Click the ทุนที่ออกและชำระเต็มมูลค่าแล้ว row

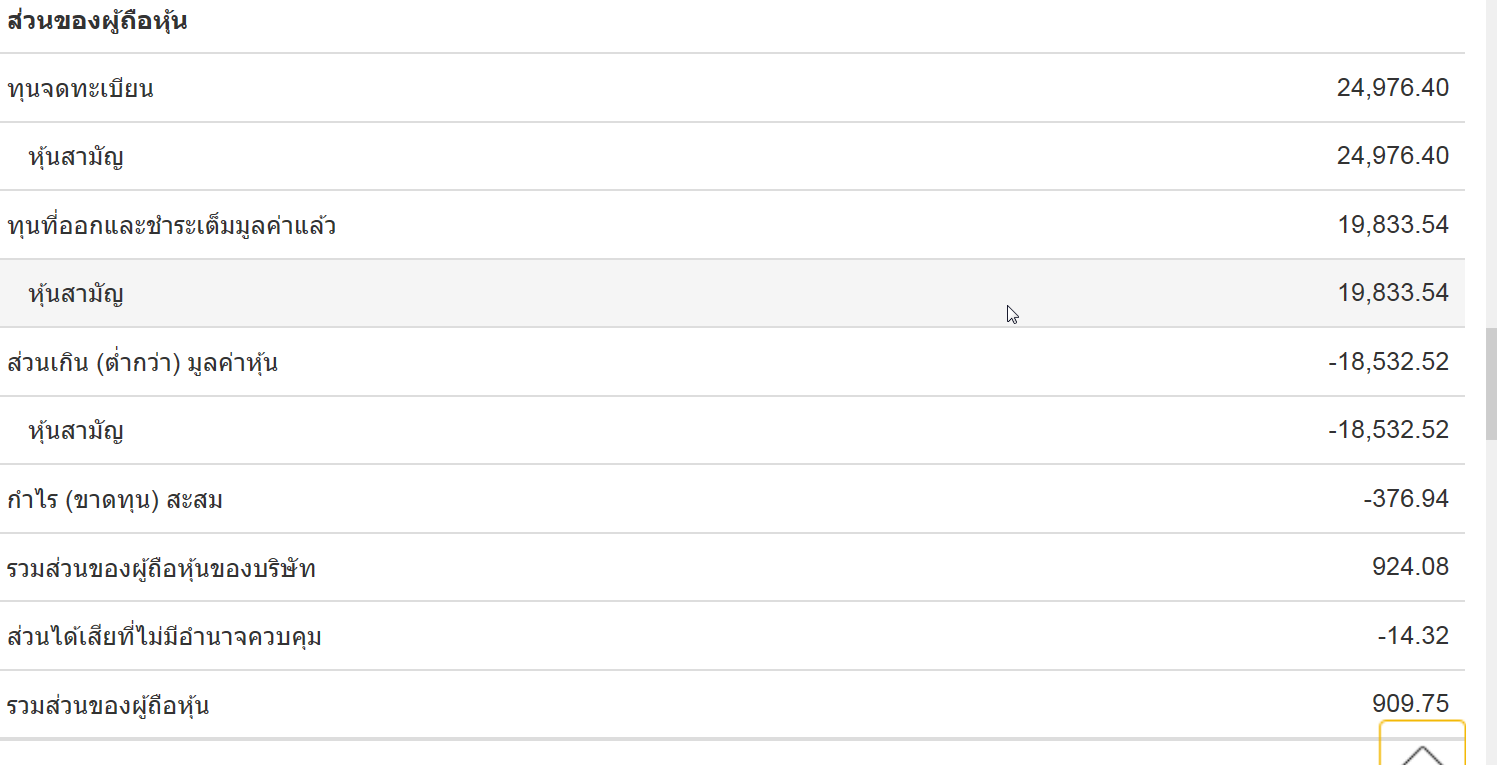click(732, 225)
